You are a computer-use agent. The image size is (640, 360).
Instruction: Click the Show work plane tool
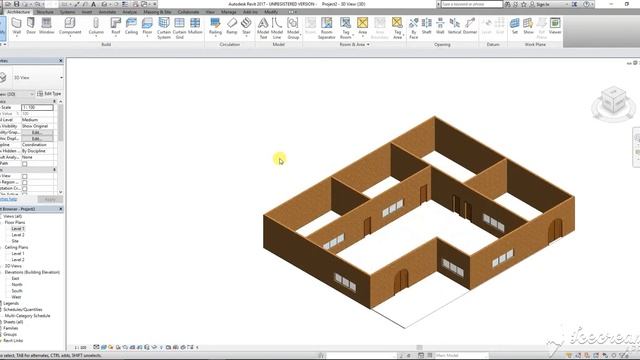coord(528,26)
